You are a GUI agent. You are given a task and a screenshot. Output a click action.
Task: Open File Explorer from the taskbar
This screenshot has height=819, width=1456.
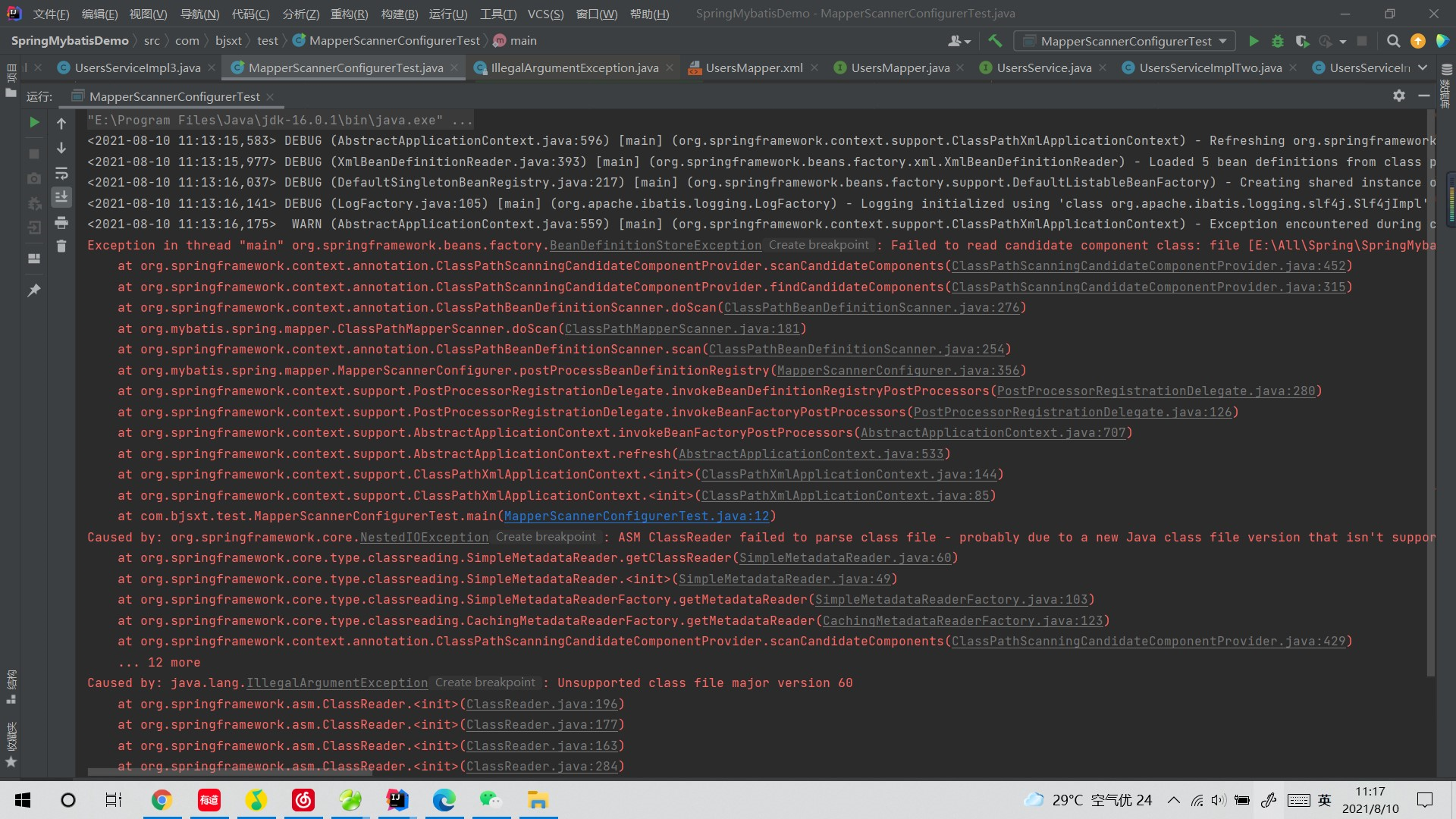pos(538,800)
